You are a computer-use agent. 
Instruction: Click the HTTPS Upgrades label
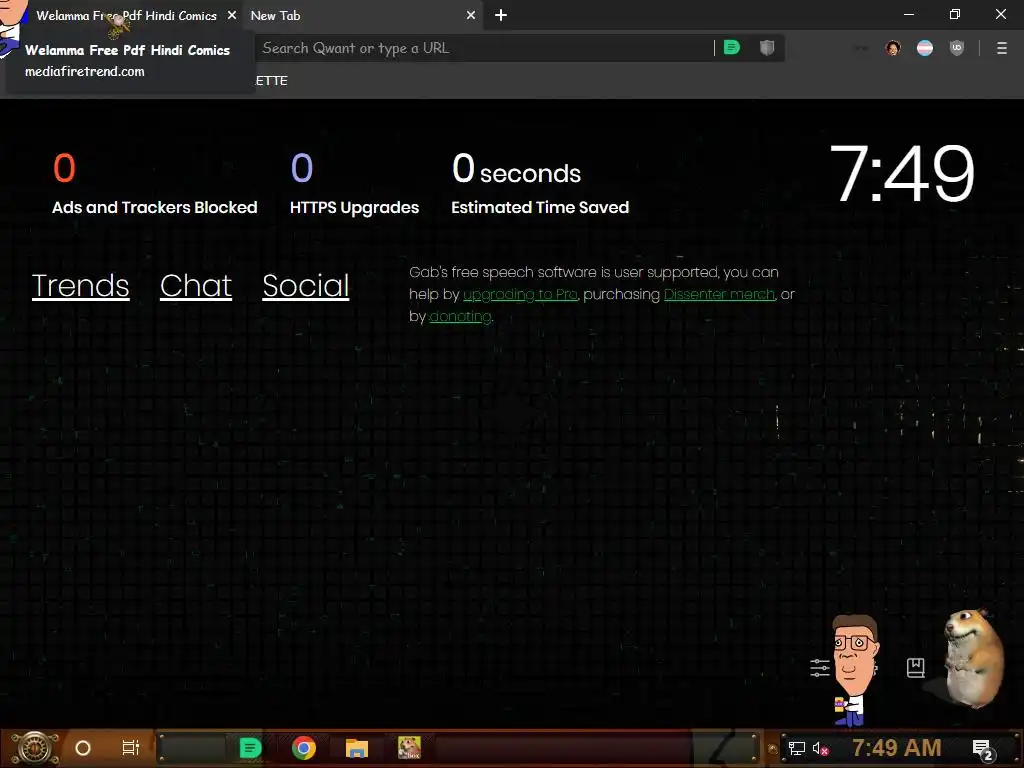355,208
